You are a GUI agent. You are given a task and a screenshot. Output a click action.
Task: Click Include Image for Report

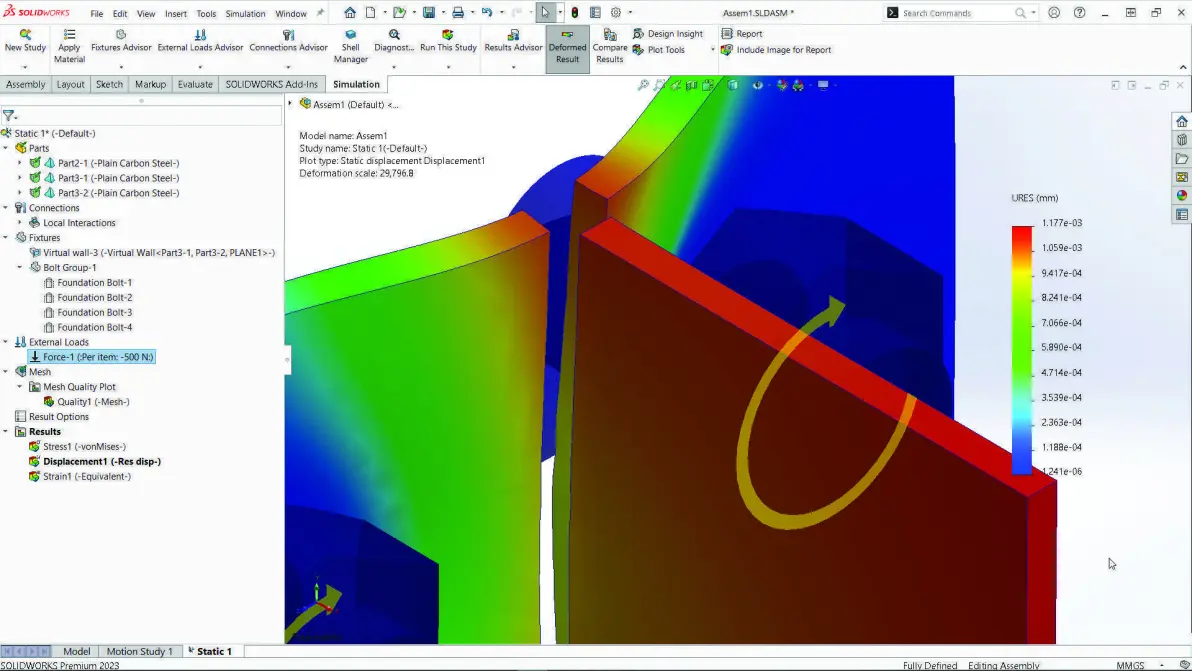[x=776, y=49]
